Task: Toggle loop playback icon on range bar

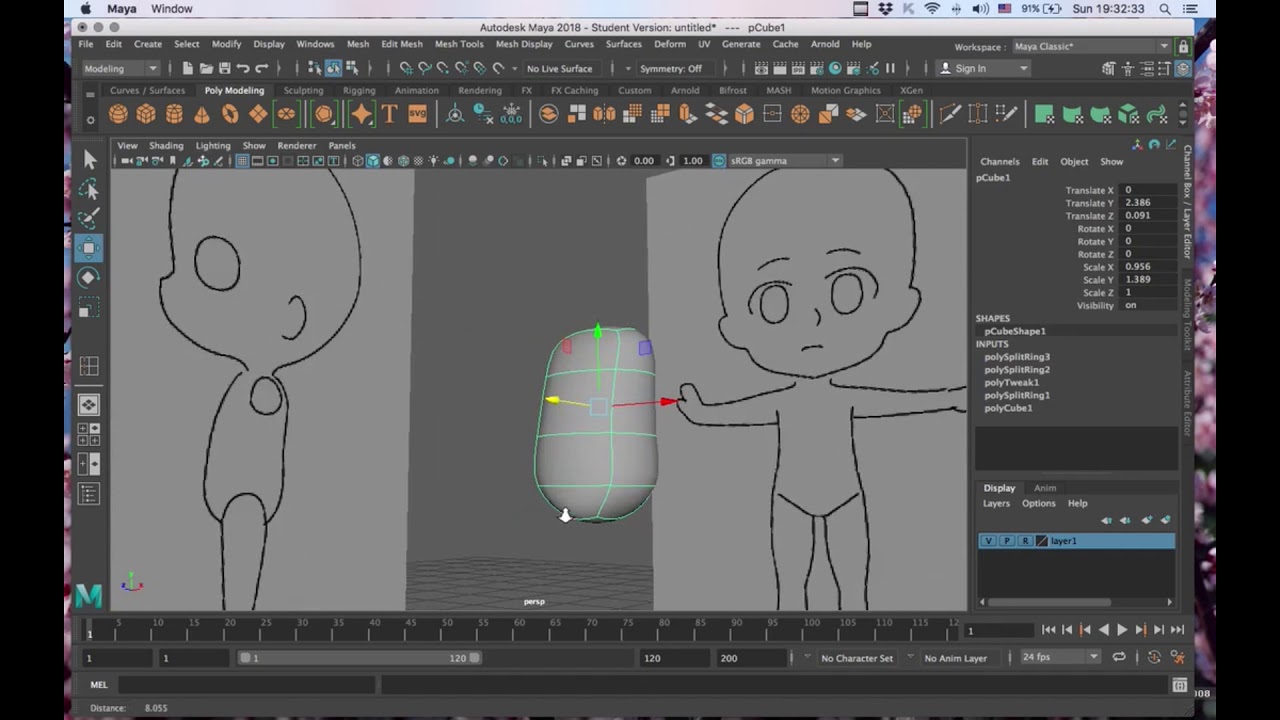Action: coord(1119,657)
